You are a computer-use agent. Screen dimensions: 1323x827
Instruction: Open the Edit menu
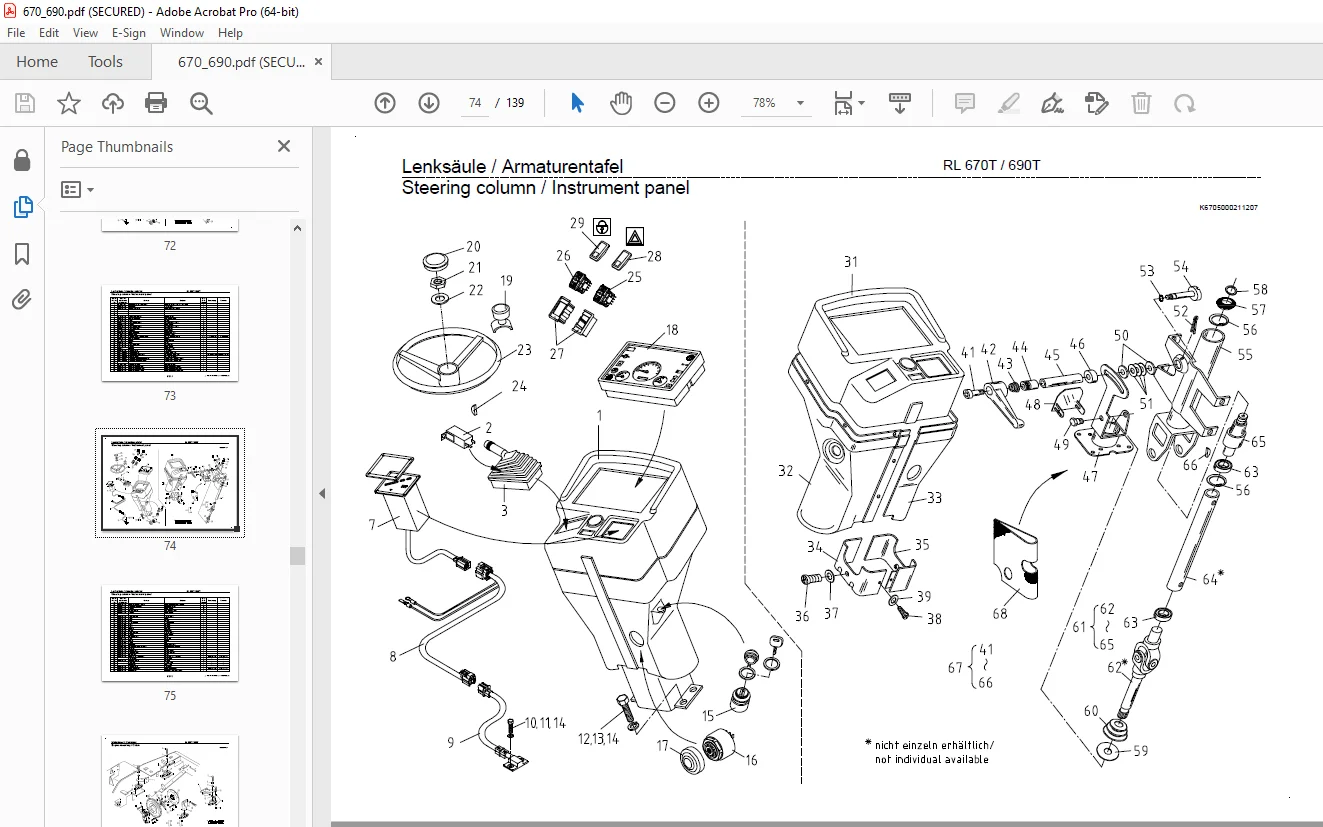49,33
